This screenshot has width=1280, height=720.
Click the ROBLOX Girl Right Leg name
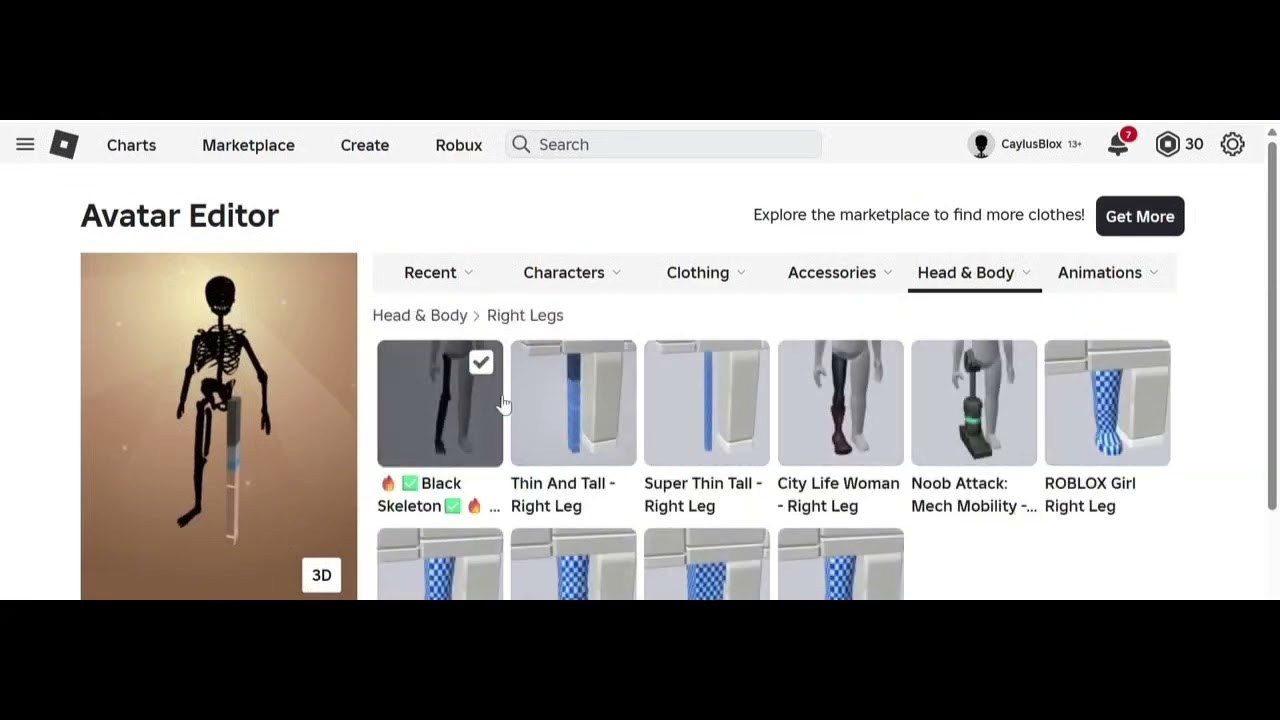(1090, 494)
